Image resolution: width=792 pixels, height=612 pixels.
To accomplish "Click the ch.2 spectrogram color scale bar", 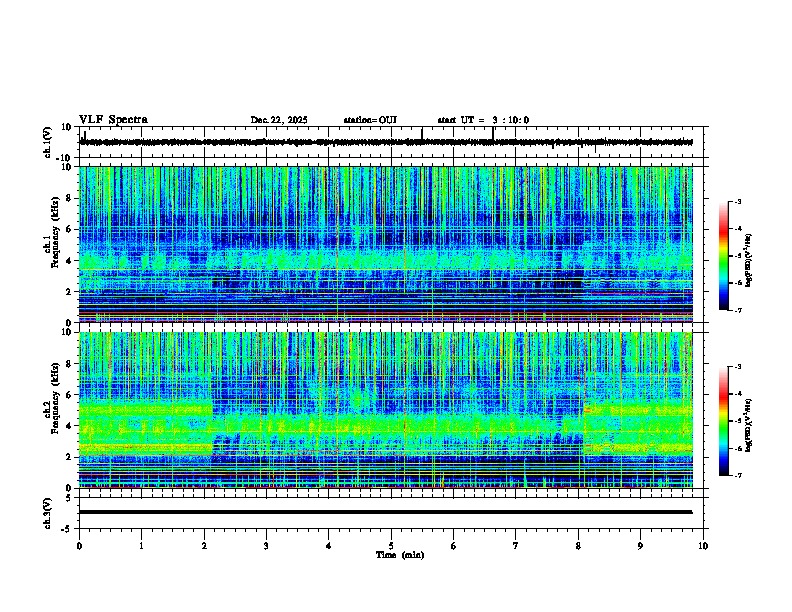I will coord(723,421).
